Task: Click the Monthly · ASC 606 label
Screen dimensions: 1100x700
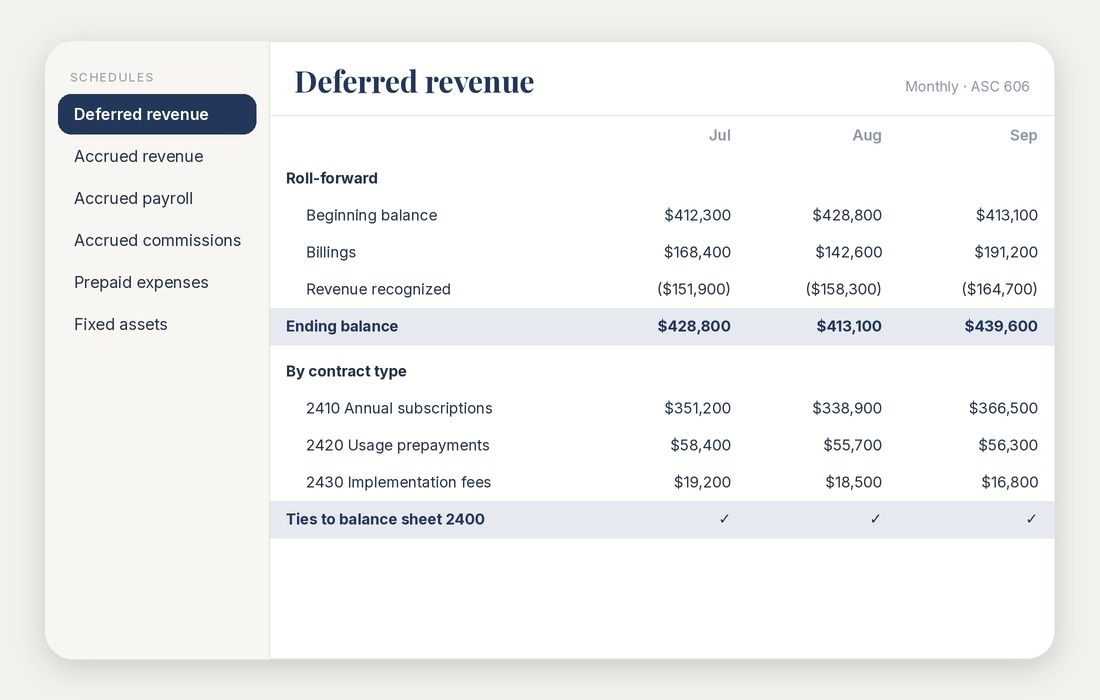Action: coord(967,86)
